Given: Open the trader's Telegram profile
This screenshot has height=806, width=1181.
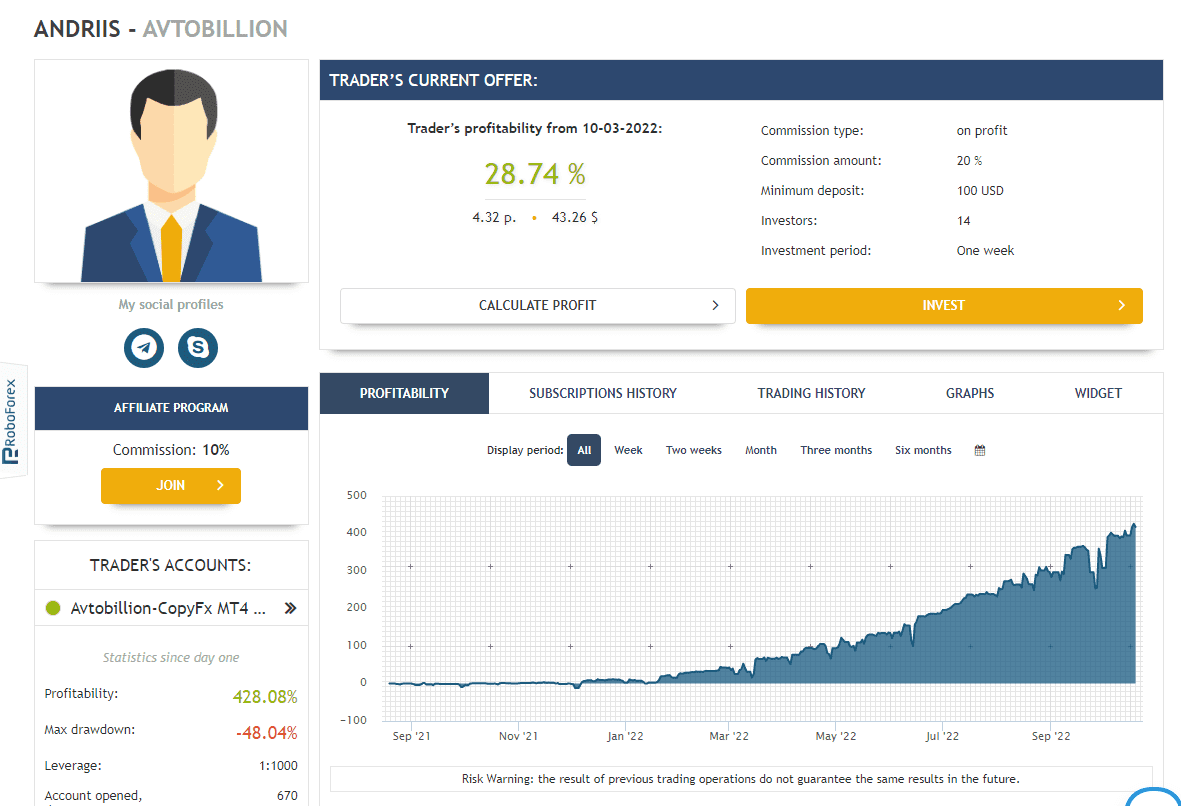Looking at the screenshot, I should (144, 347).
